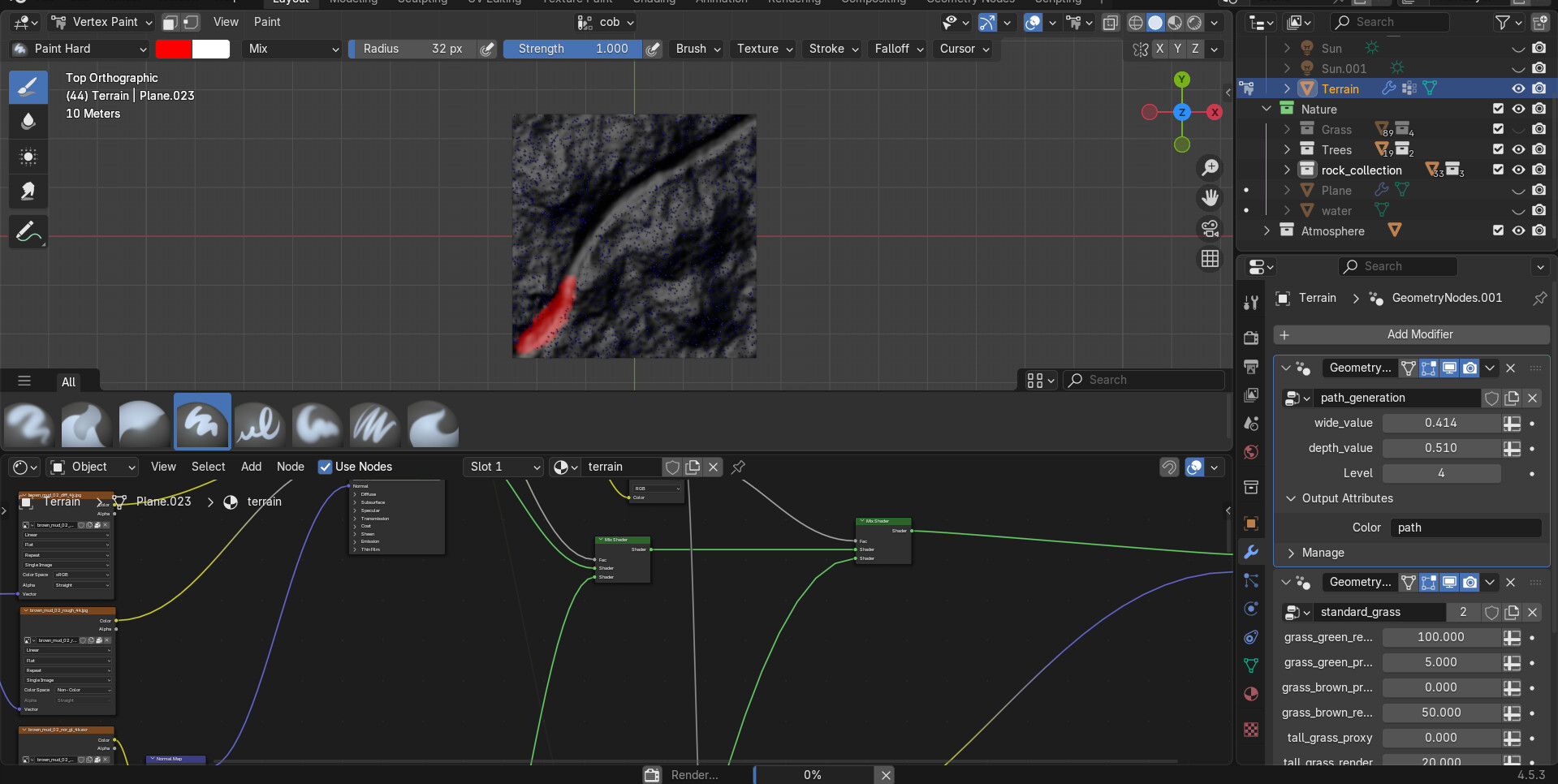Open the Stroke settings popover
This screenshot has height=784, width=1558.
tap(834, 50)
